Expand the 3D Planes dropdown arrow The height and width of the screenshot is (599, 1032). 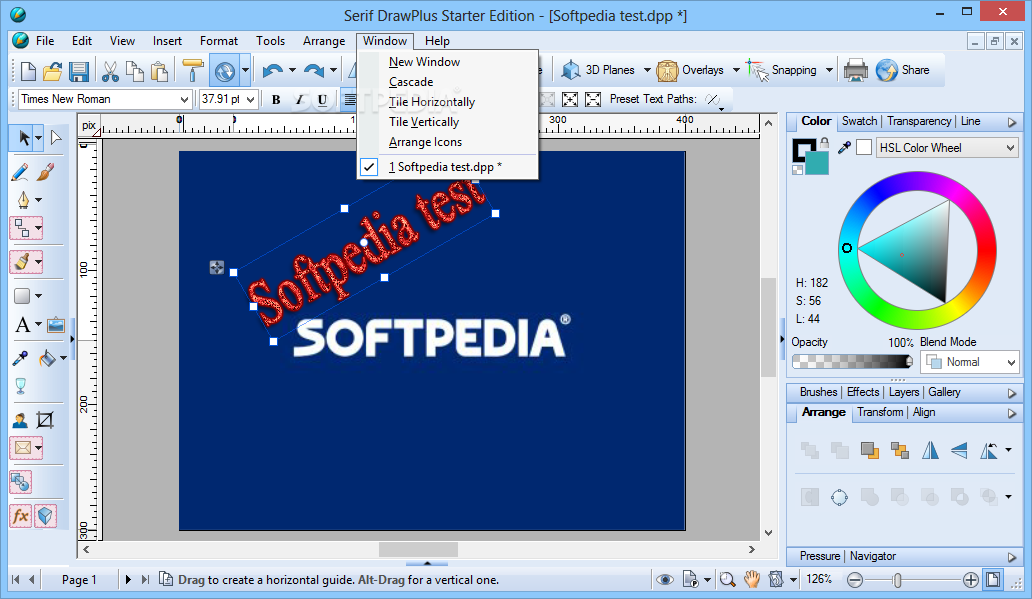click(x=647, y=70)
